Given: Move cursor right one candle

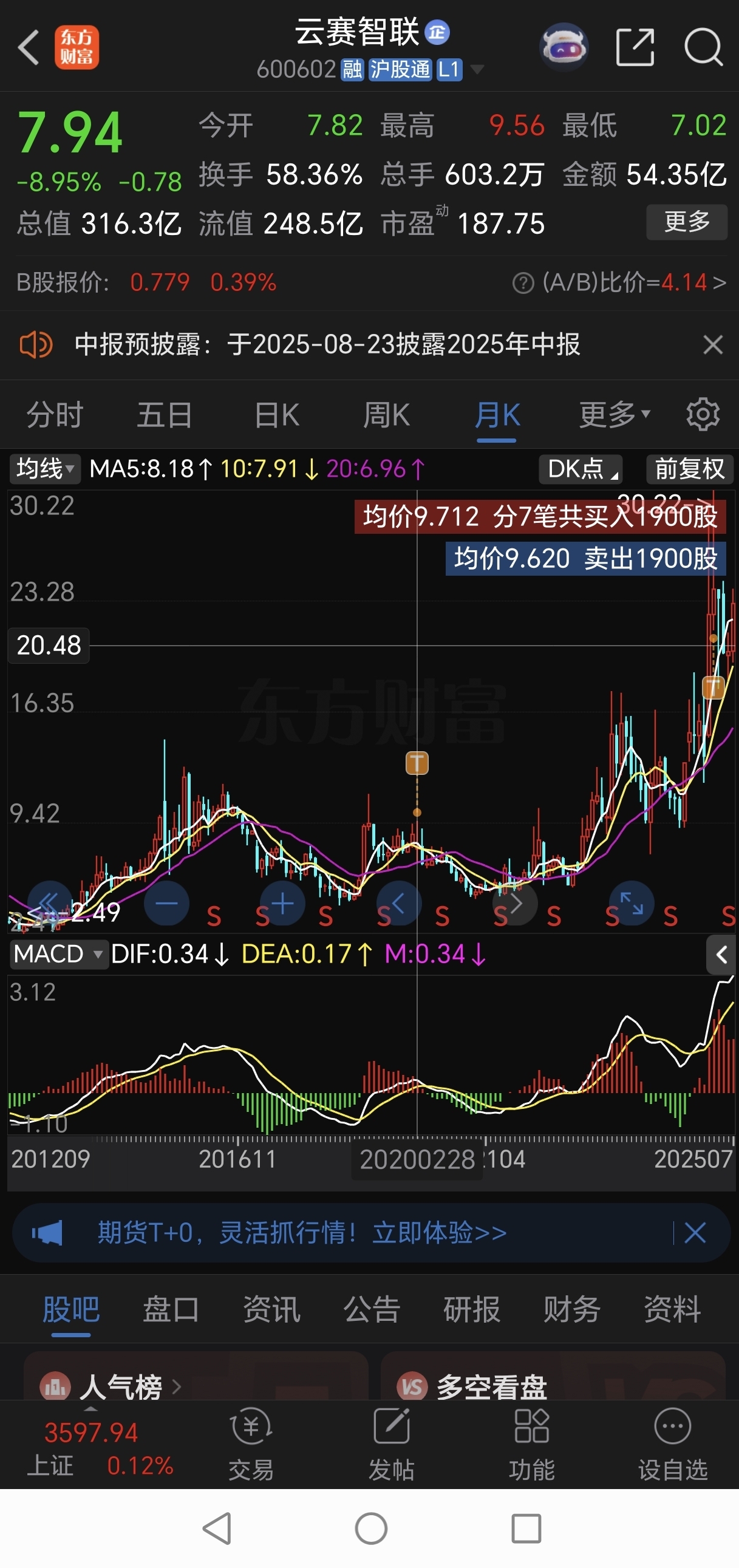Looking at the screenshot, I should [x=515, y=903].
